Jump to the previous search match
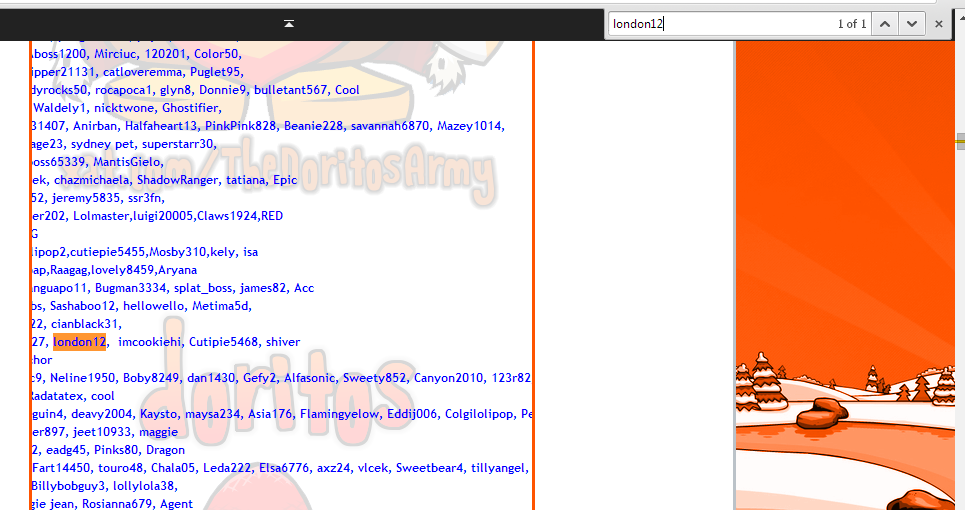This screenshot has width=965, height=510. (x=885, y=23)
